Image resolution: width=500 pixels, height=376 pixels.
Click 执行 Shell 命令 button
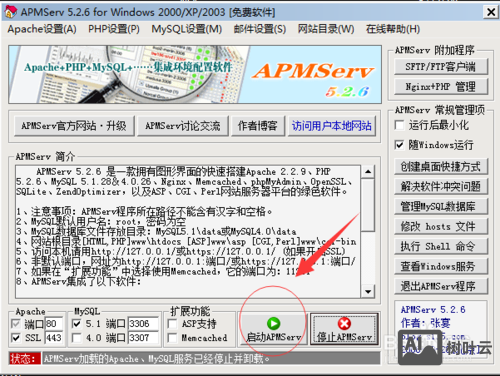pyautogui.click(x=441, y=246)
